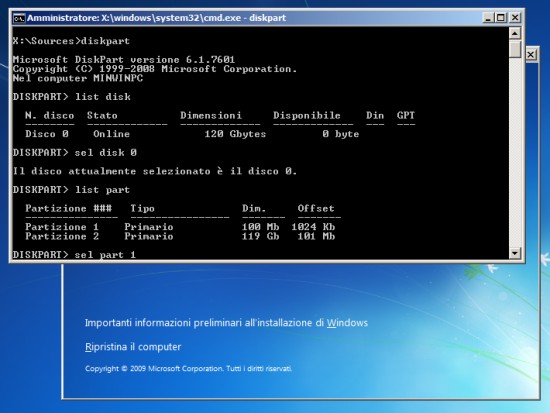The height and width of the screenshot is (413, 550).
Task: Click the GPT column header
Action: coord(406,115)
